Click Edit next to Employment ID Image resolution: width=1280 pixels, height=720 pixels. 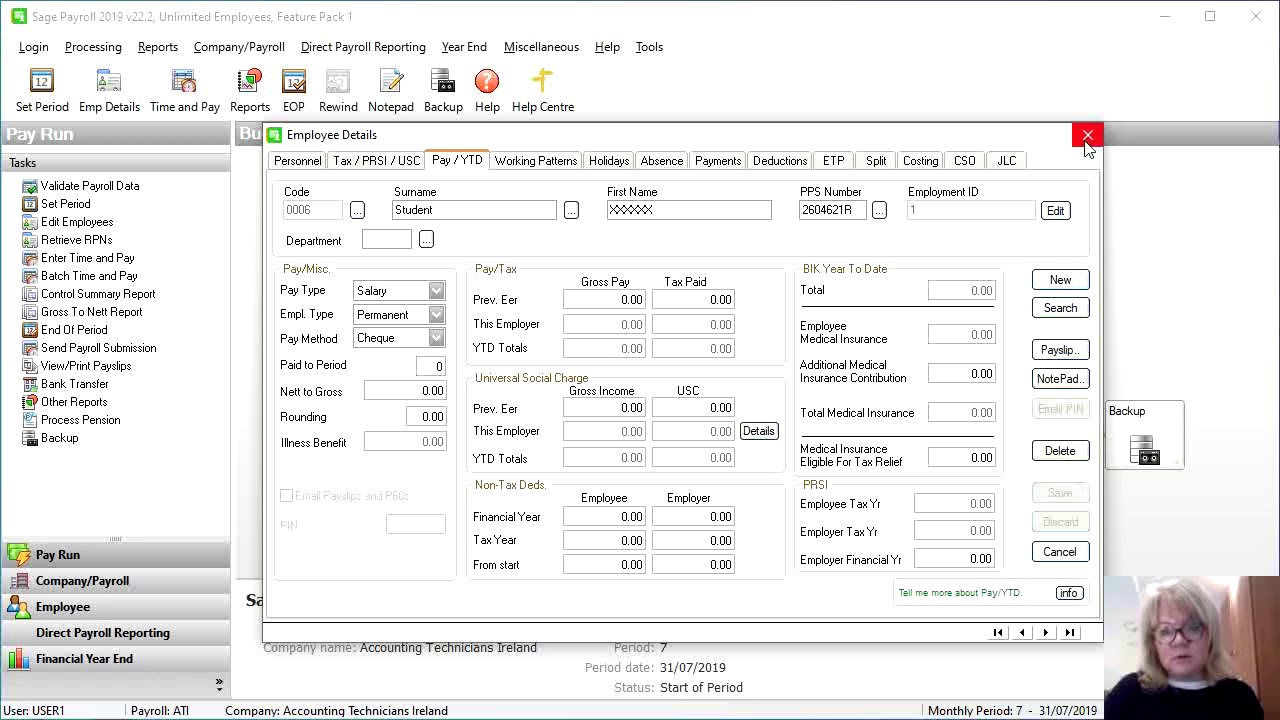point(1055,211)
